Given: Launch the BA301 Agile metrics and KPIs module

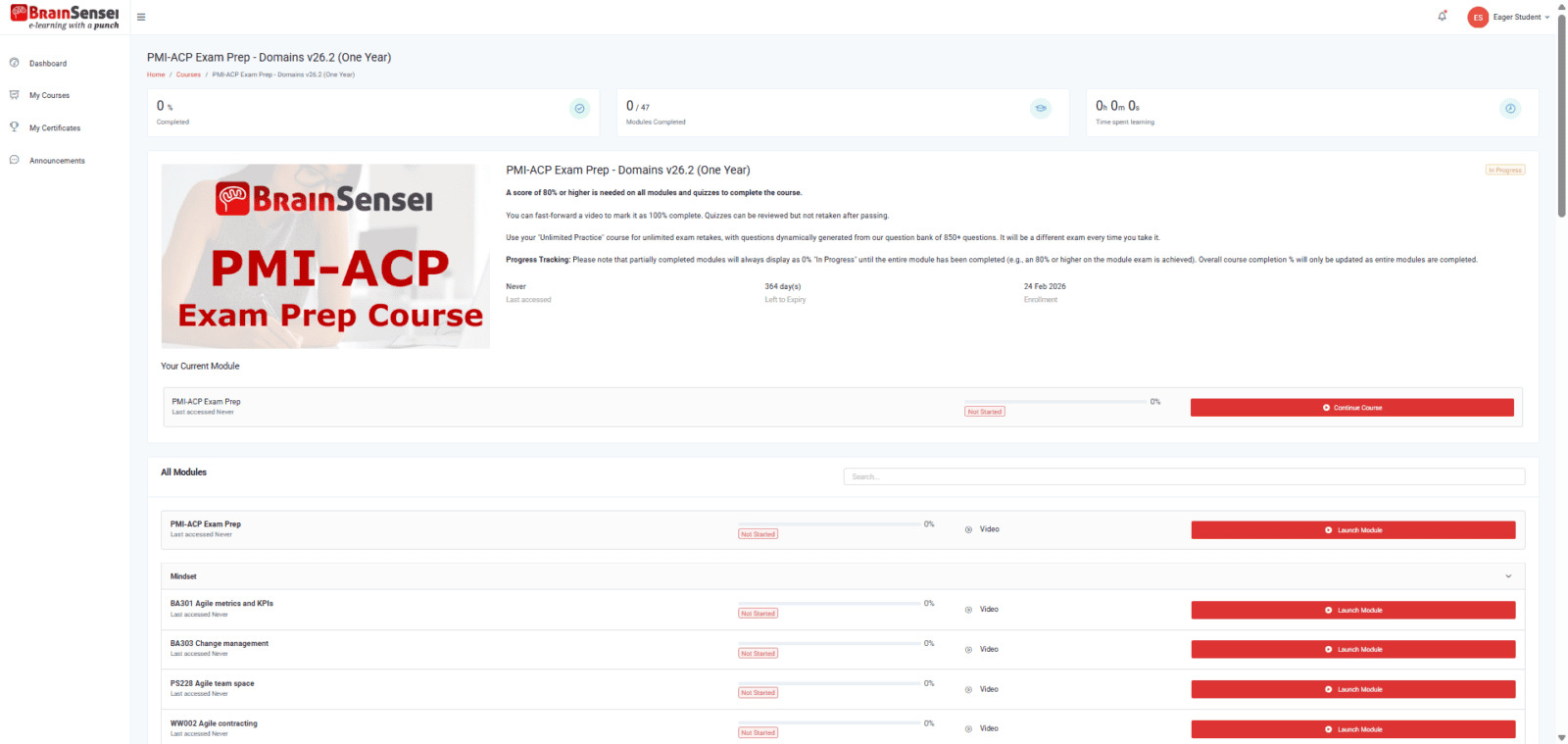Looking at the screenshot, I should pyautogui.click(x=1352, y=610).
